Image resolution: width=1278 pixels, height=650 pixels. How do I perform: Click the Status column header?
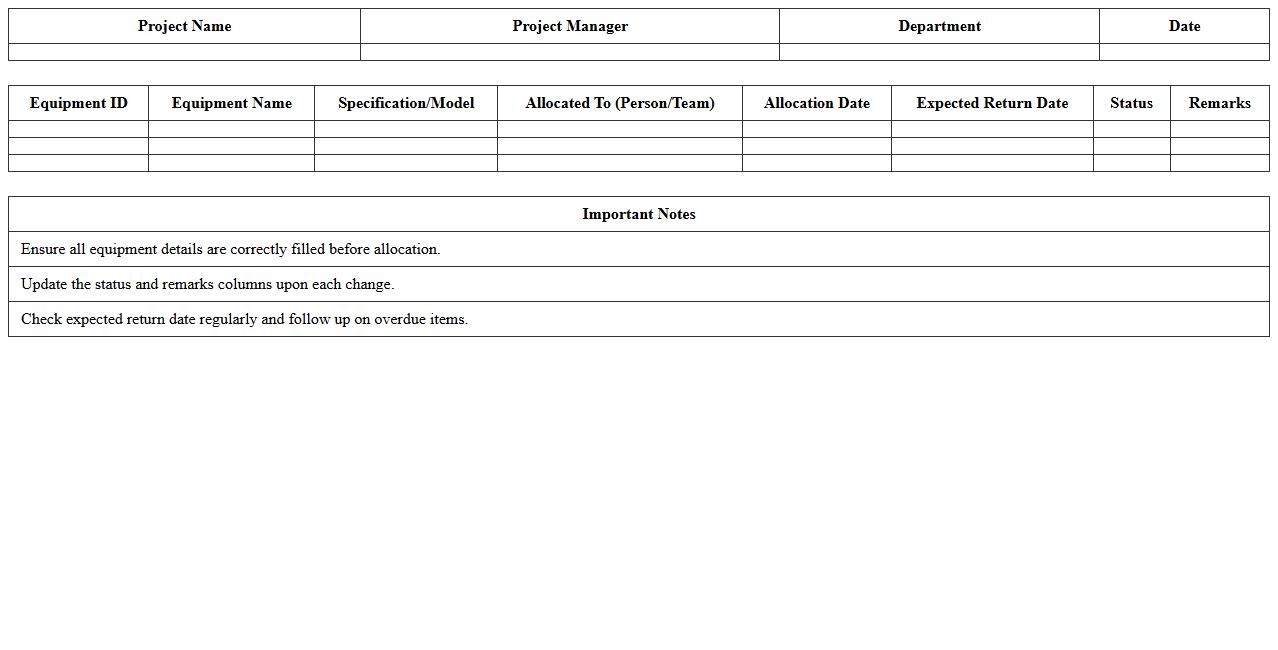click(1131, 103)
